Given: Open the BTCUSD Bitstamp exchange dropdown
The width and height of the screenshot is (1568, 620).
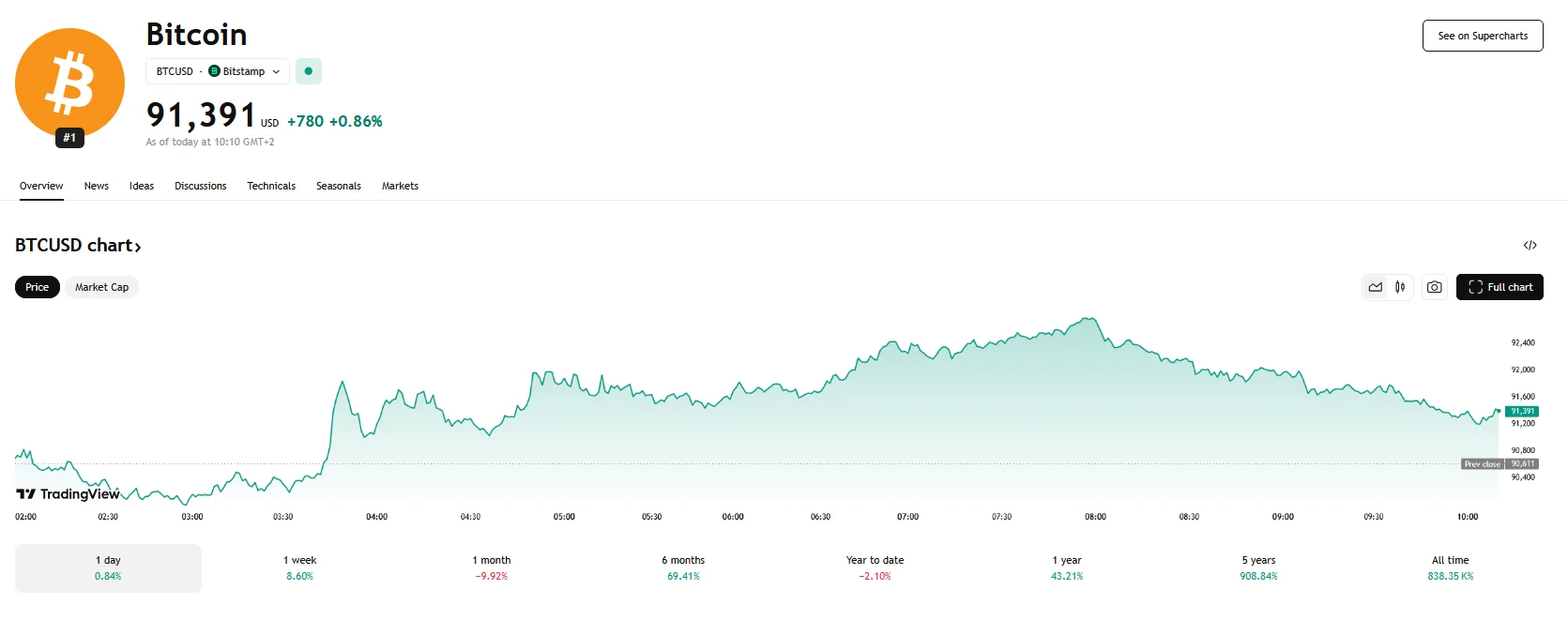Looking at the screenshot, I should pyautogui.click(x=218, y=71).
